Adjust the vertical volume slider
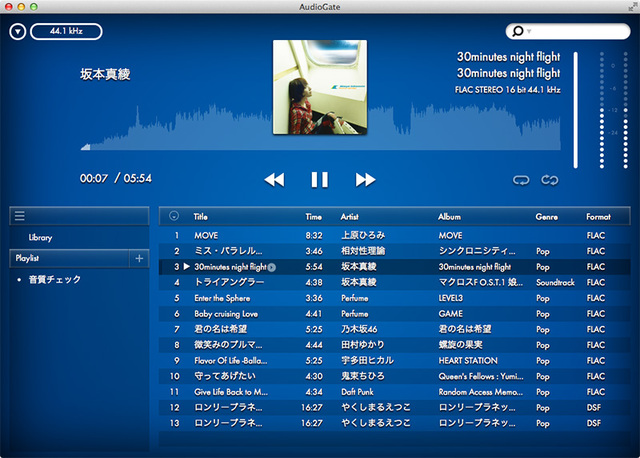This screenshot has width=640, height=458. tap(576, 110)
